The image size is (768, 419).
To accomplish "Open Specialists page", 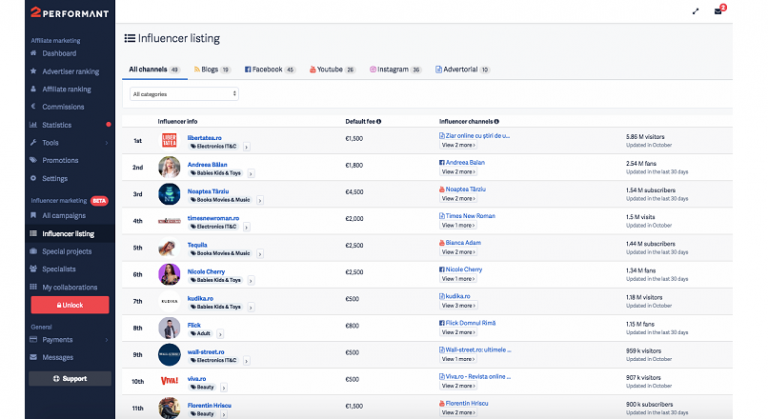I will (59, 269).
